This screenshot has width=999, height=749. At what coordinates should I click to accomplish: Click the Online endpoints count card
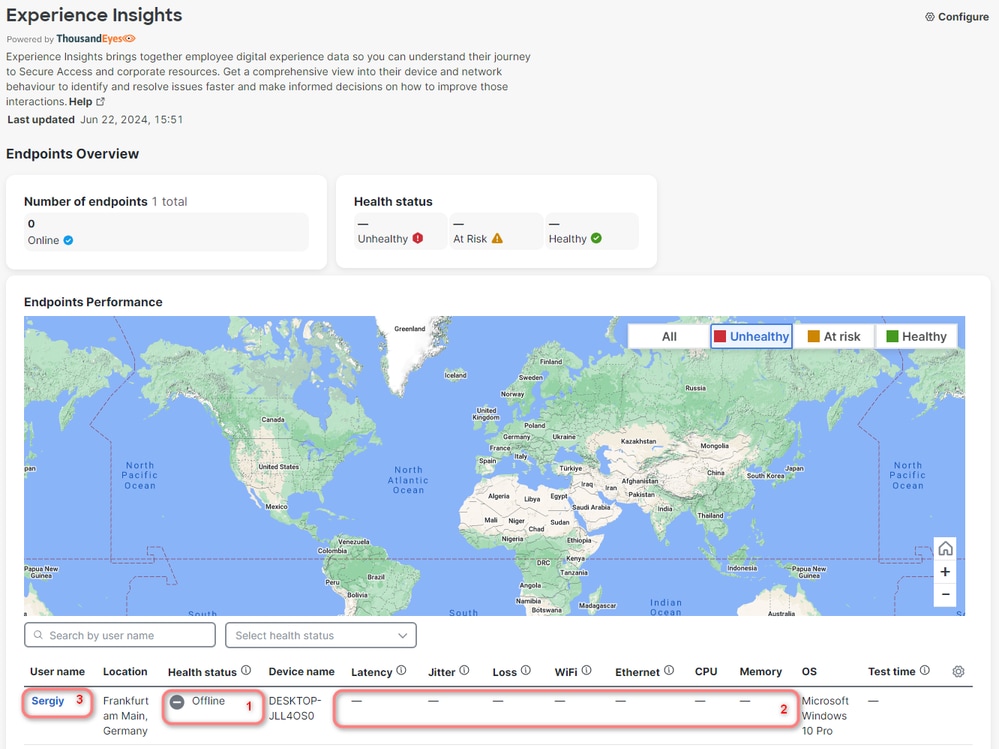coord(166,232)
